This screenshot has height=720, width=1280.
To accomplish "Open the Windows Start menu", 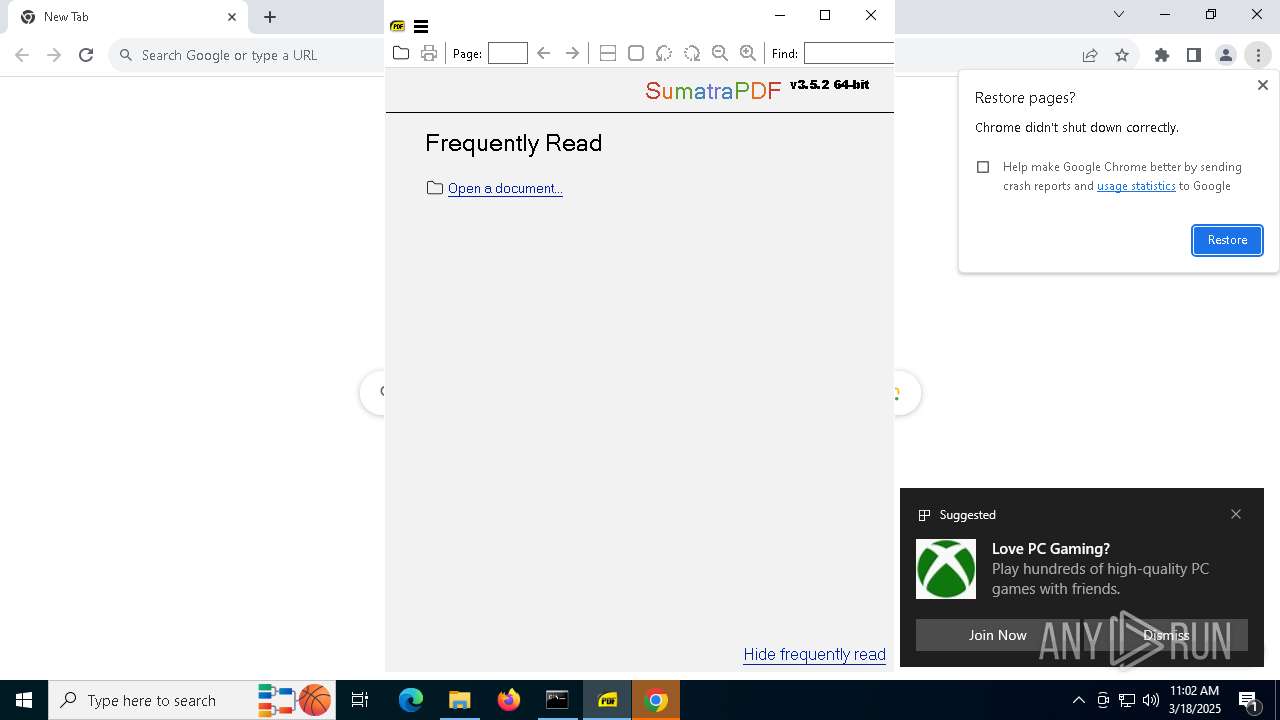I will pyautogui.click(x=24, y=700).
